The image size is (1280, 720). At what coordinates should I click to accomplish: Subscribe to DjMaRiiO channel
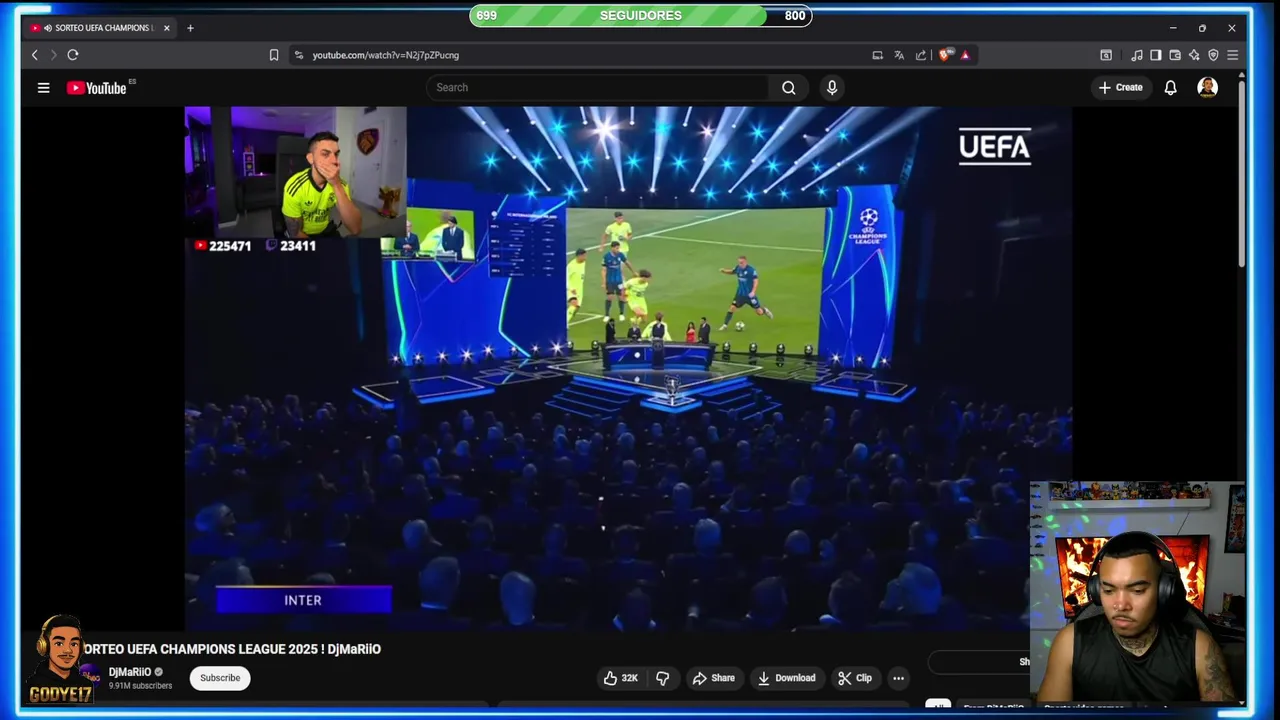tap(220, 678)
